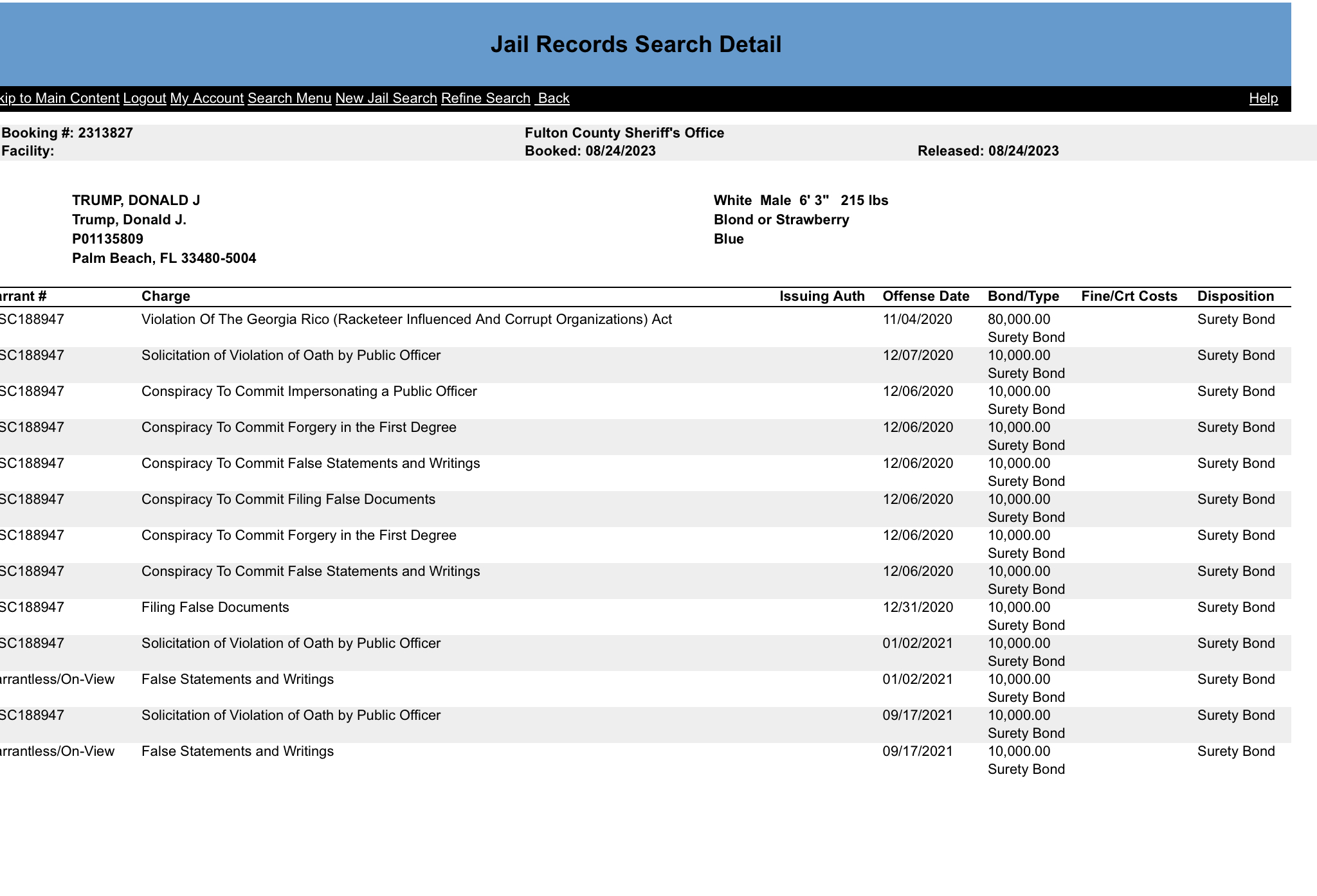The height and width of the screenshot is (896, 1317).
Task: Open the My Account link
Action: (207, 98)
